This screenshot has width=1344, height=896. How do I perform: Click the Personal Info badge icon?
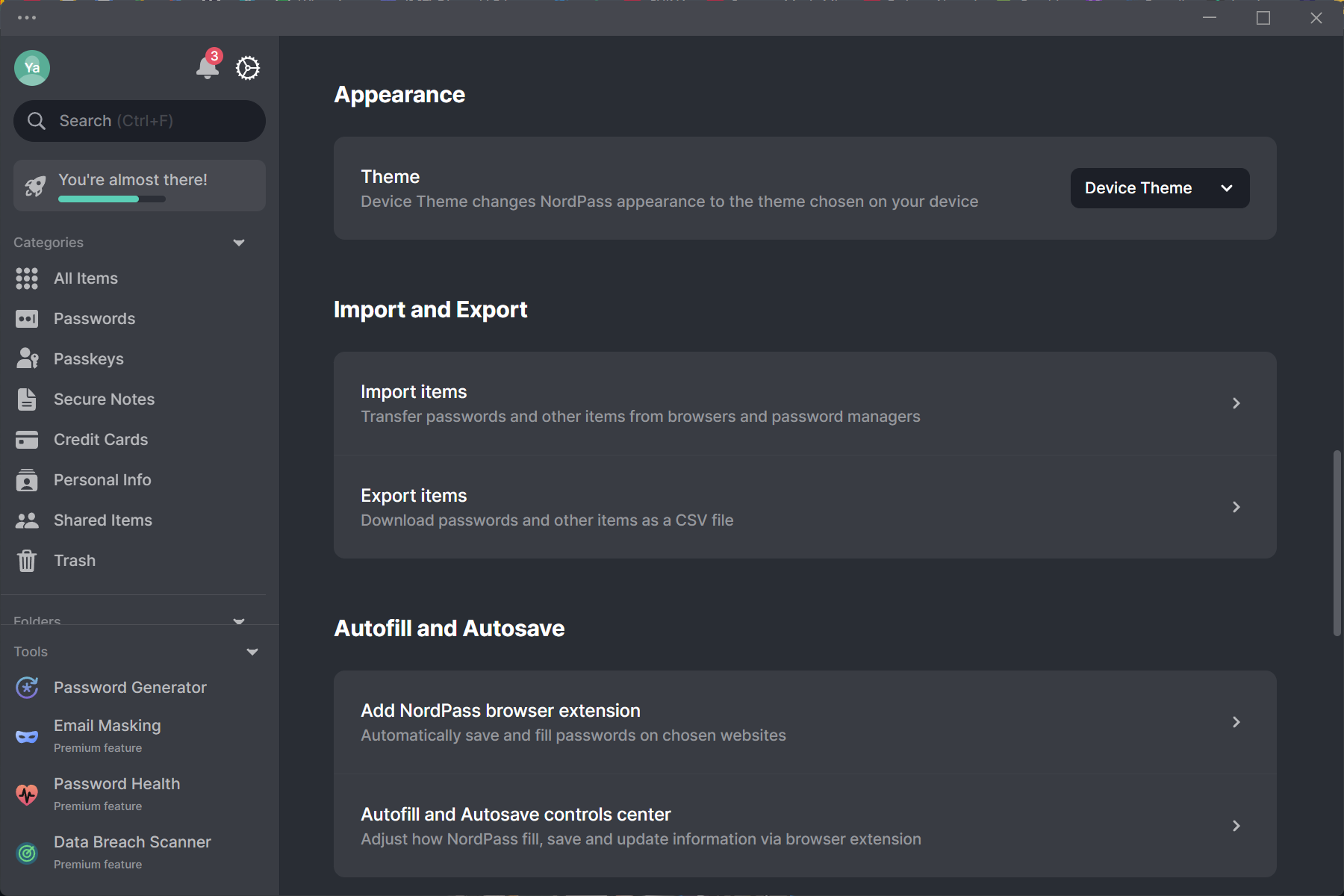[27, 480]
